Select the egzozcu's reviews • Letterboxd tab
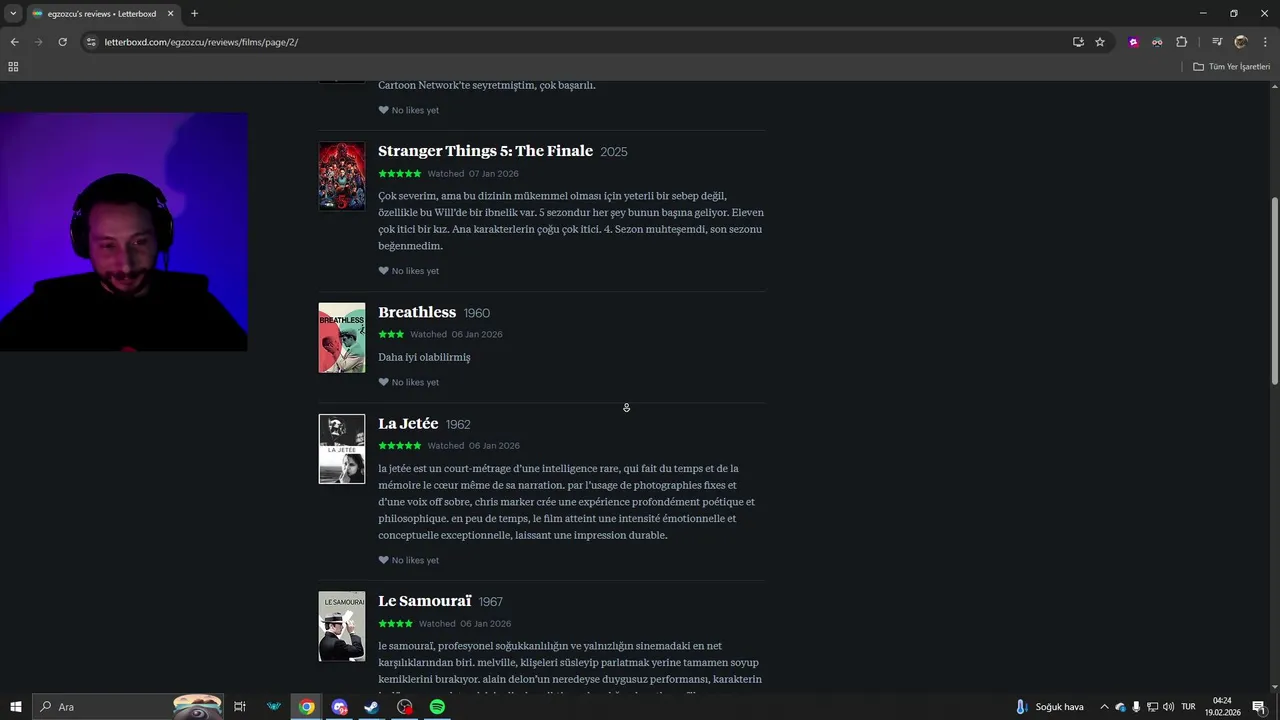Image resolution: width=1280 pixels, height=720 pixels. click(103, 14)
